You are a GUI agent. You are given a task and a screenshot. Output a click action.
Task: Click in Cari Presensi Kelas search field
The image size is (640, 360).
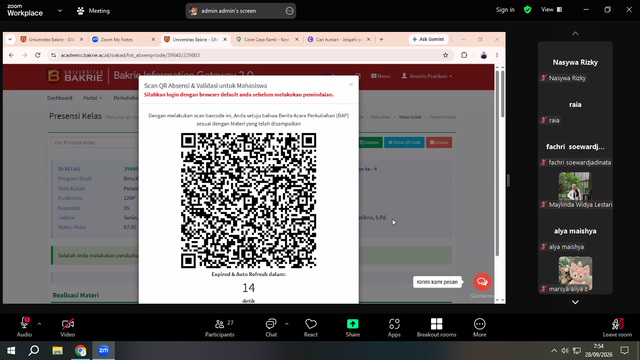click(x=95, y=142)
